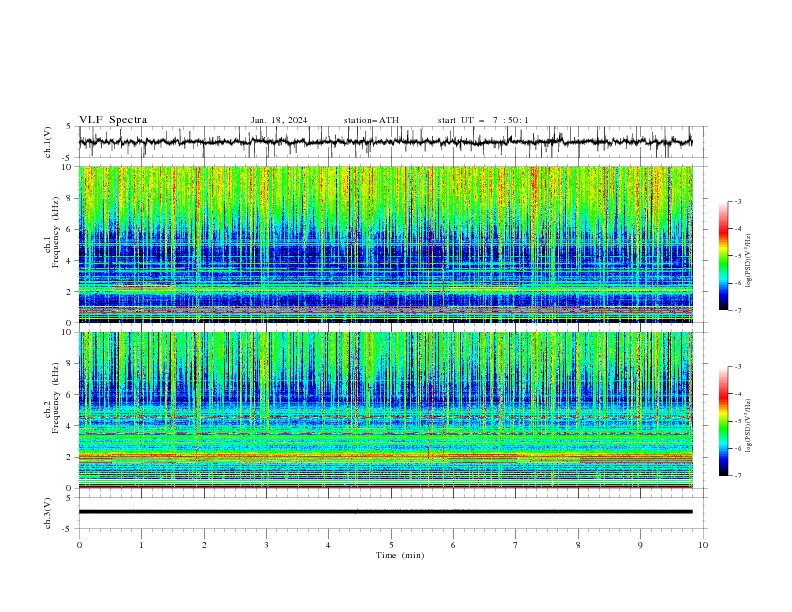
Task: Click the upper color bar's log(PSD) label
Action: click(749, 261)
